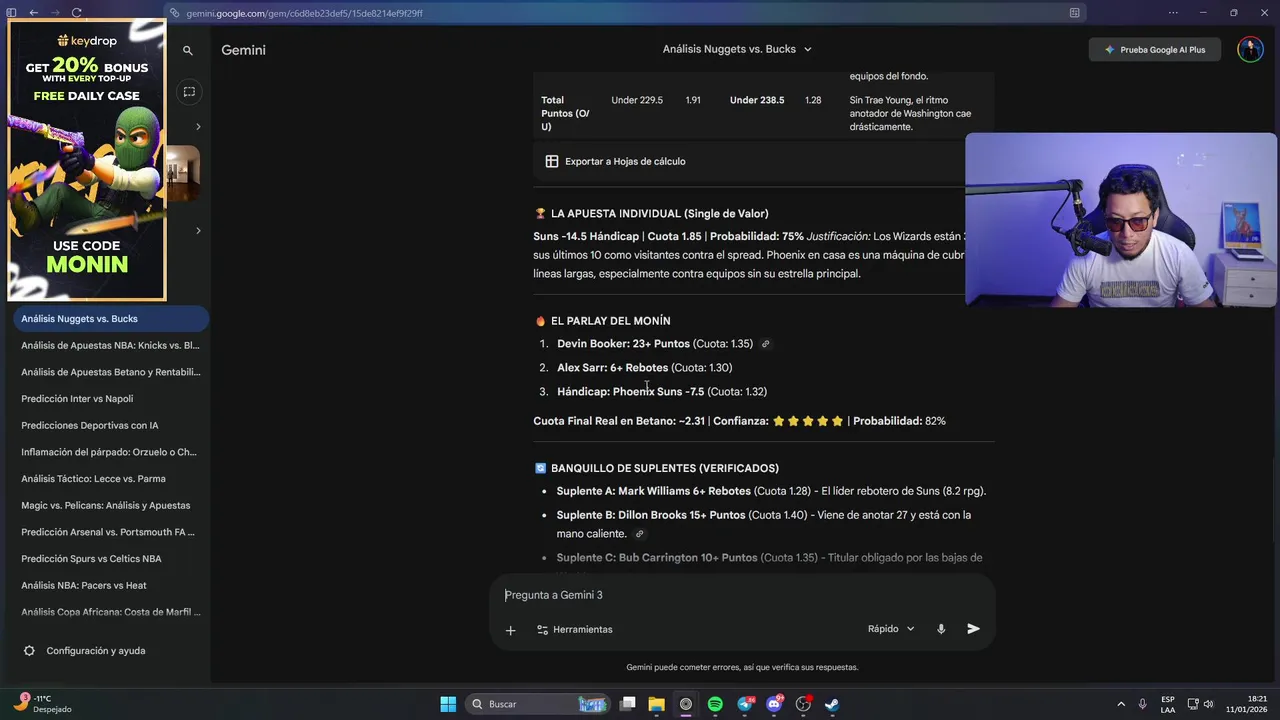This screenshot has height=720, width=1280.
Task: Click the Under 229.5 table cell
Action: pos(637,100)
